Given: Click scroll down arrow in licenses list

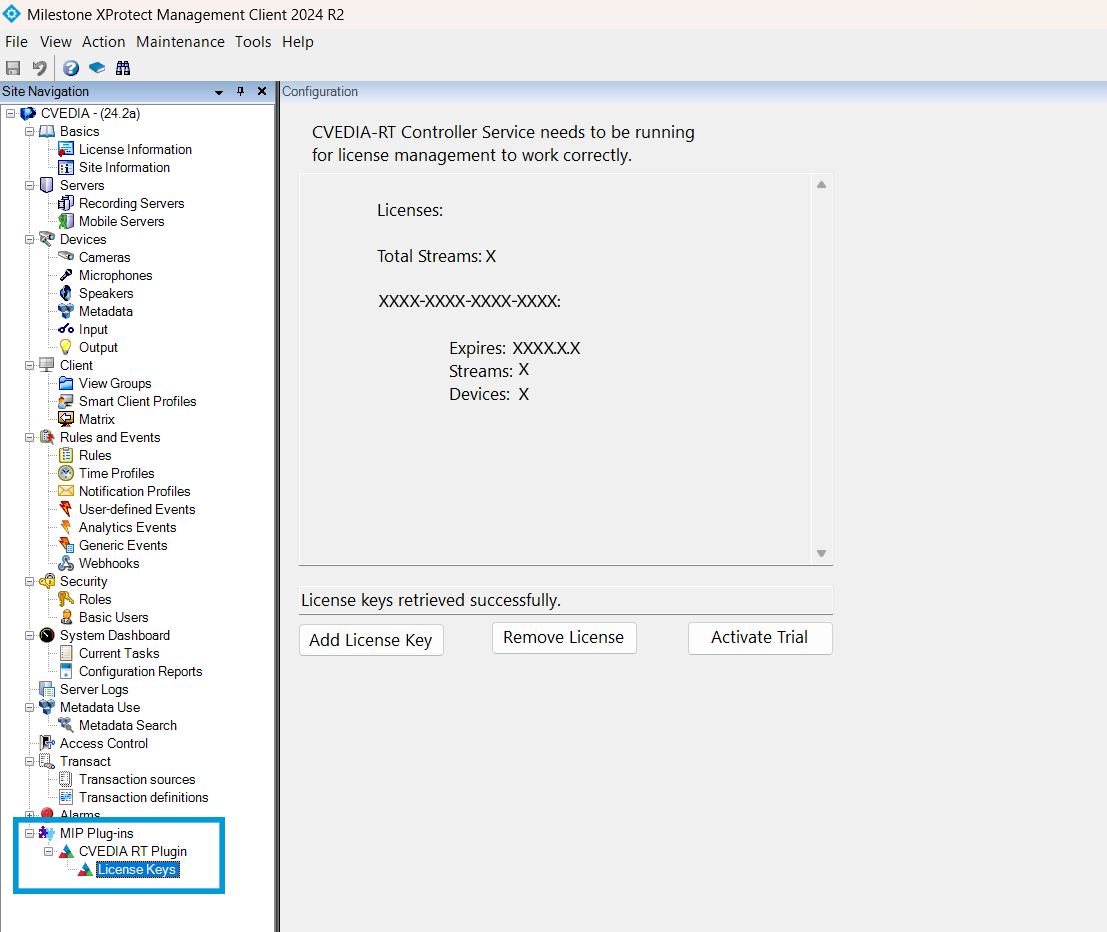Looking at the screenshot, I should [821, 554].
